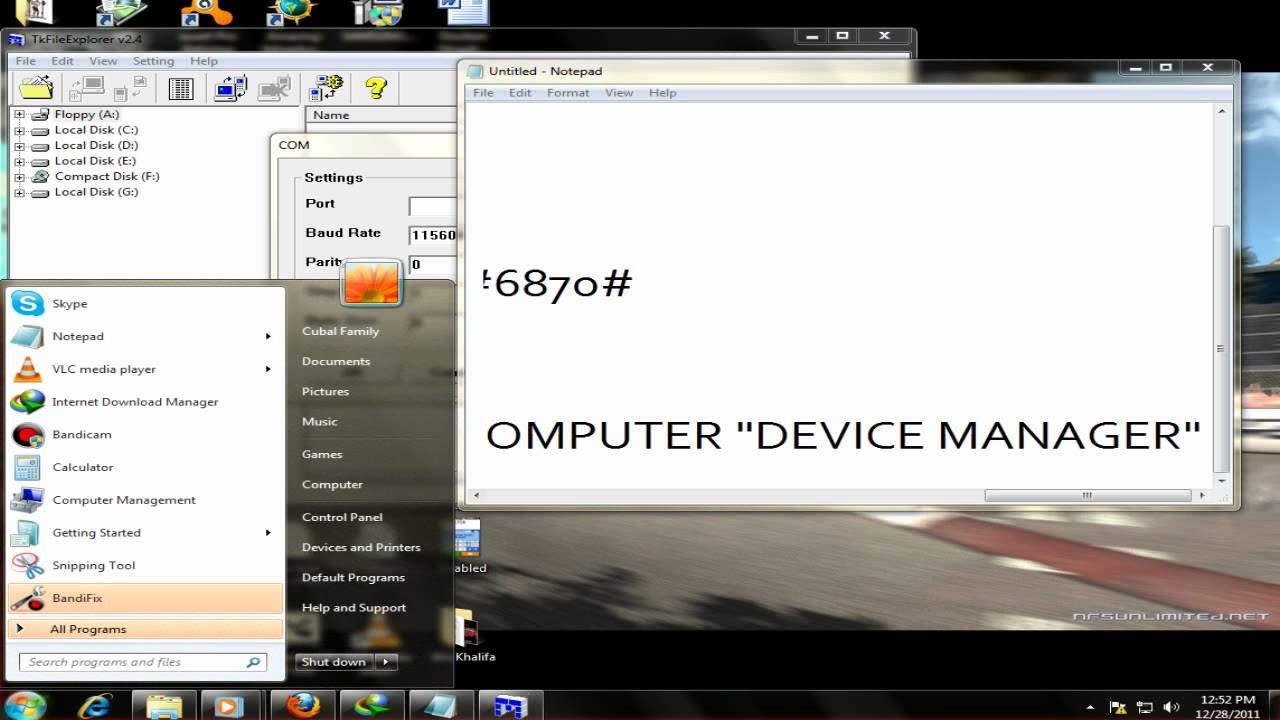The height and width of the screenshot is (720, 1280).
Task: Open the Edit menu in Notepad
Action: [x=520, y=93]
